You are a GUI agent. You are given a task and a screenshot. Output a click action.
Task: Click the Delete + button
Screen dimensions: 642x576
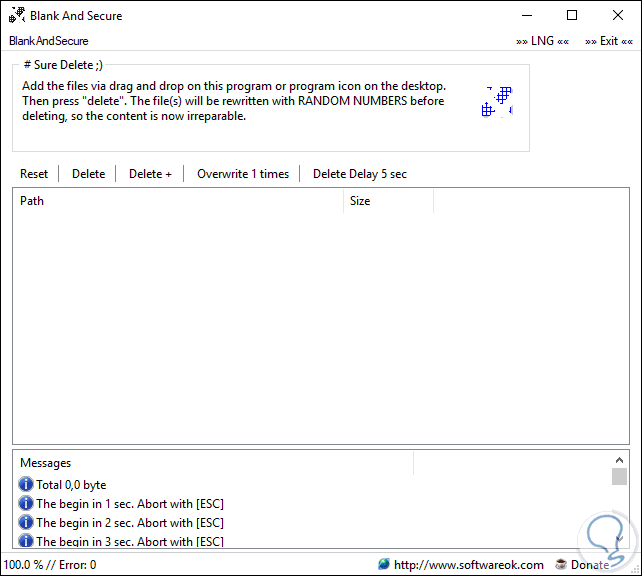150,174
